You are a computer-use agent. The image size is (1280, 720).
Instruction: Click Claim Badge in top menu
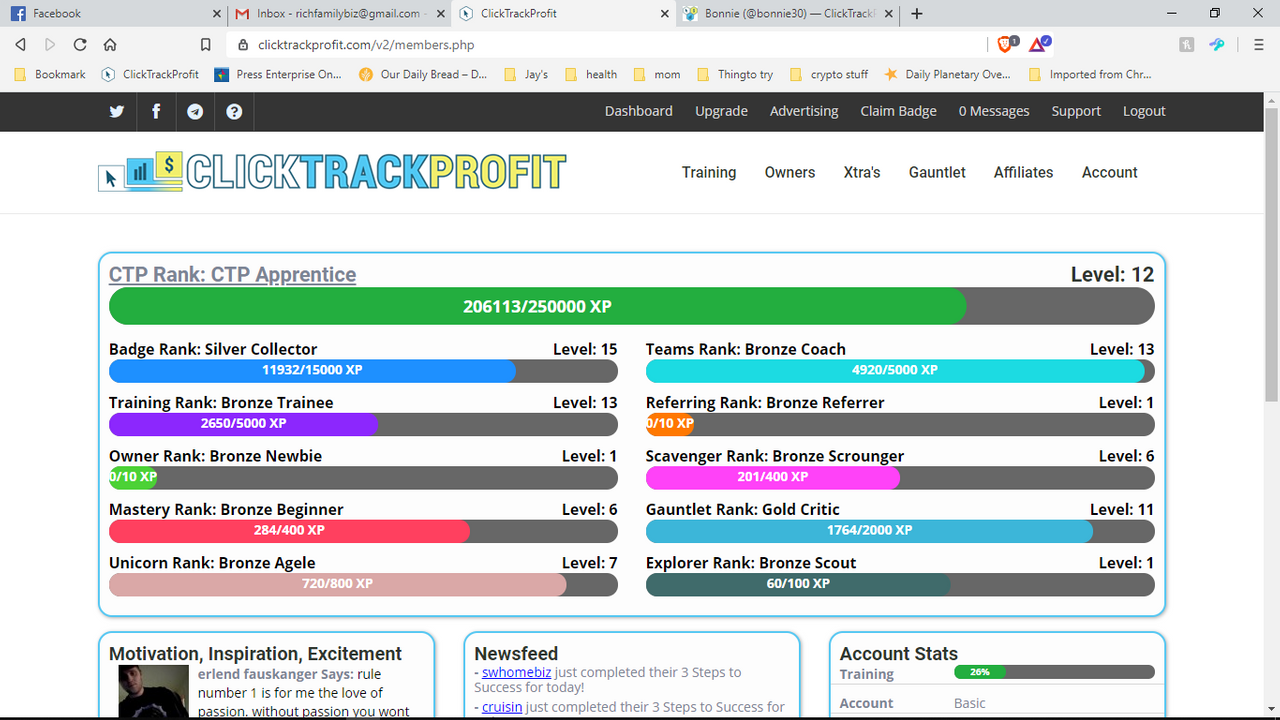click(x=898, y=111)
